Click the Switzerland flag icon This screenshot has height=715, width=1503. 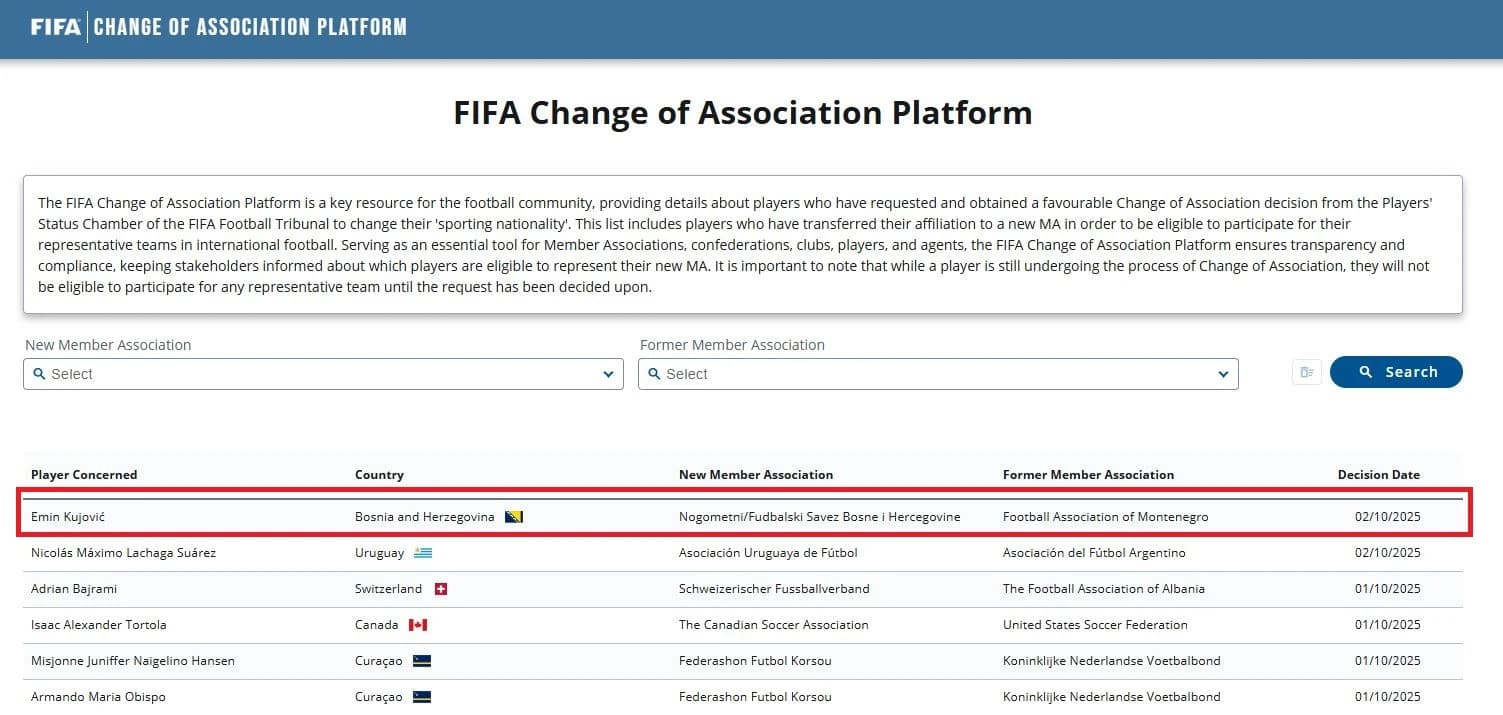440,589
